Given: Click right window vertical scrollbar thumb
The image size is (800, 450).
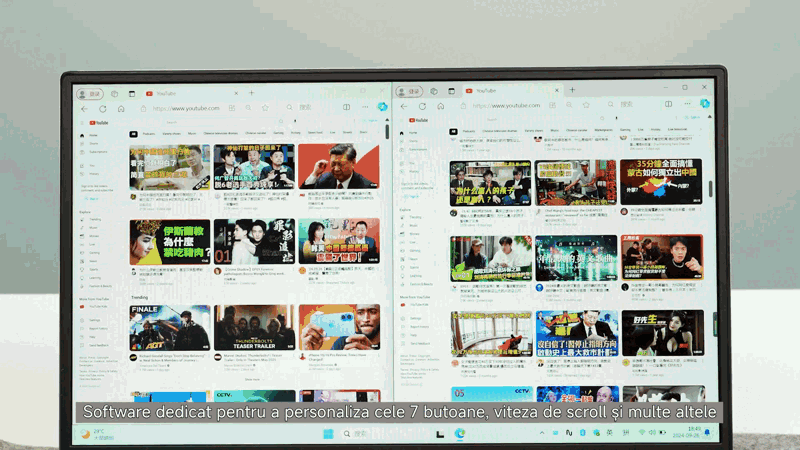Looking at the screenshot, I should [x=711, y=189].
